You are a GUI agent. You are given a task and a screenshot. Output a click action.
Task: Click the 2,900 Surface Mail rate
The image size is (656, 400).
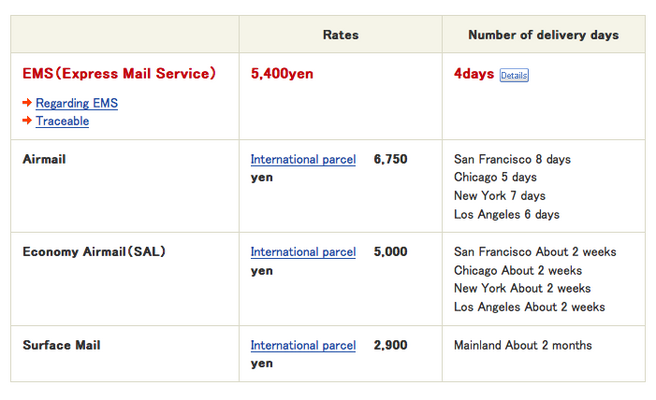pyautogui.click(x=390, y=345)
